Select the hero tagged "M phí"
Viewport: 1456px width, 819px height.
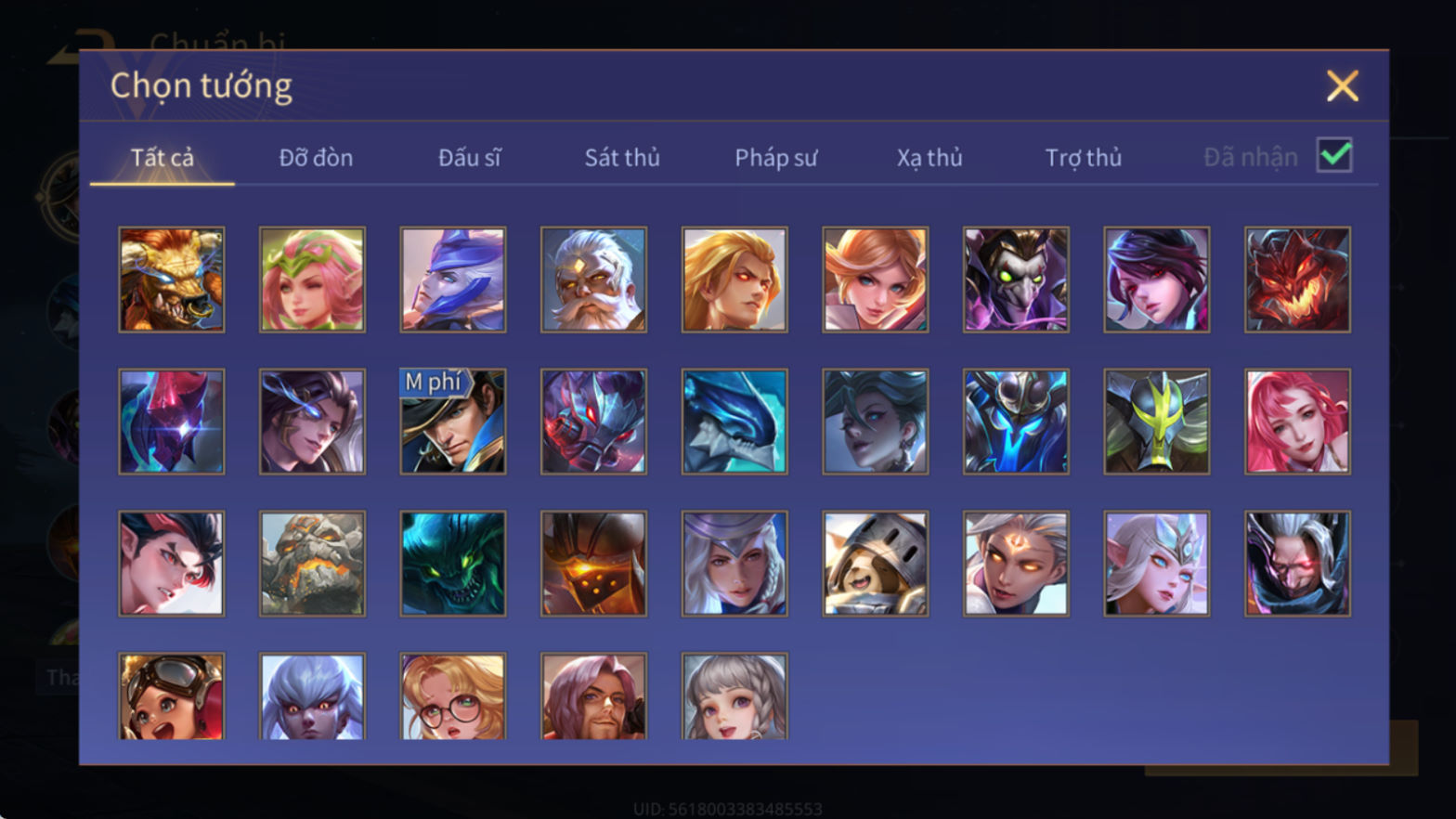(x=453, y=422)
